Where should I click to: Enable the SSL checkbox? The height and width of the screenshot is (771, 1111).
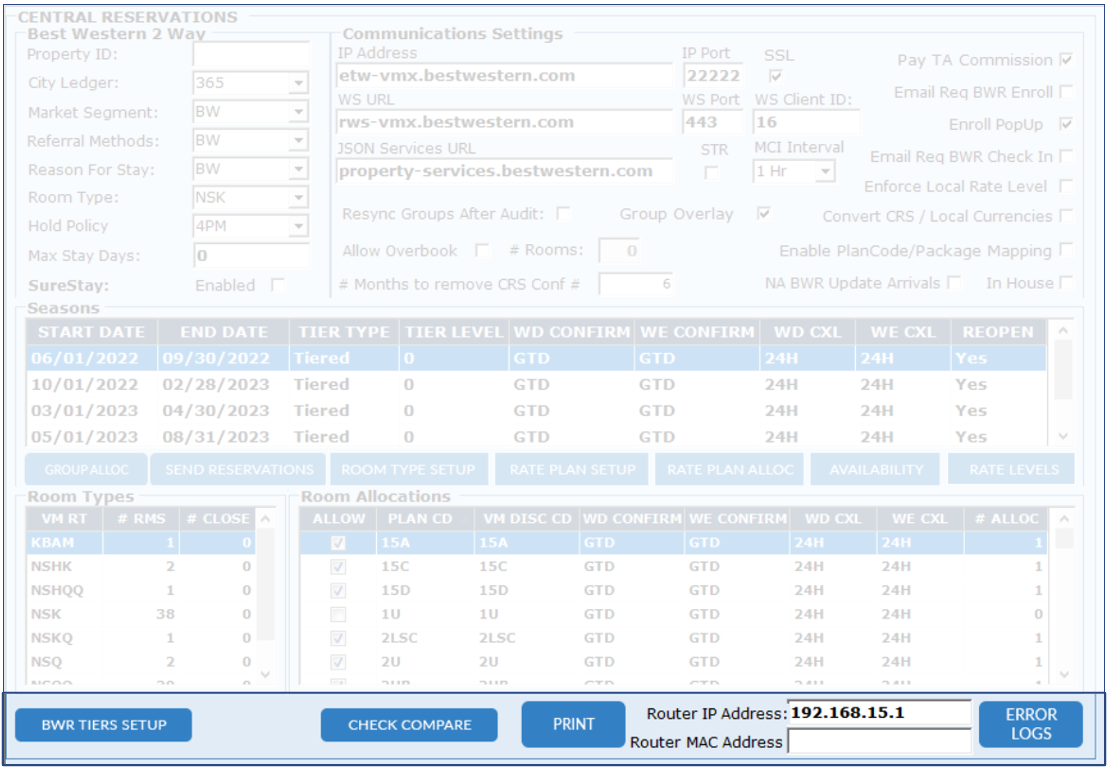pos(776,76)
